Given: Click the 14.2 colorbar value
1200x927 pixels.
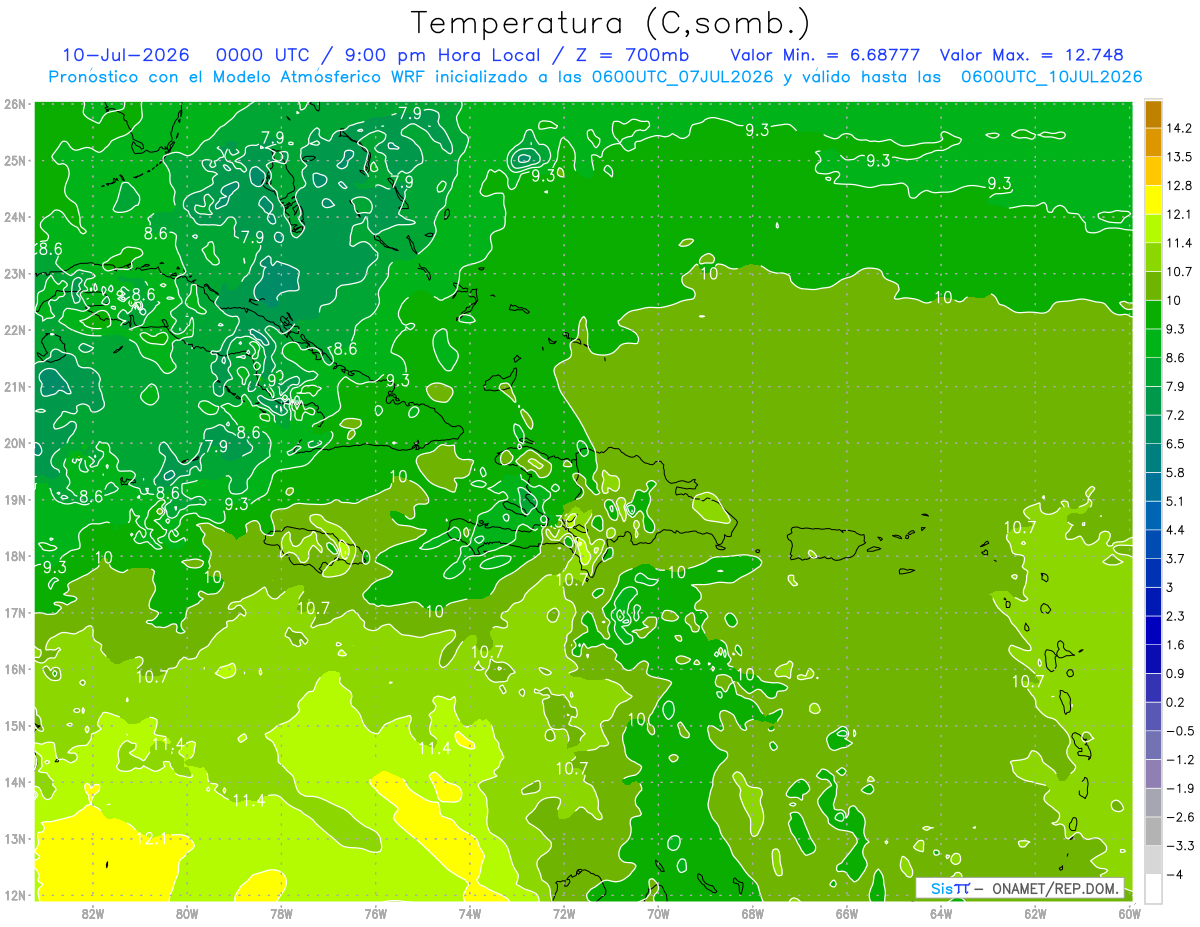Looking at the screenshot, I should (x=1180, y=128).
